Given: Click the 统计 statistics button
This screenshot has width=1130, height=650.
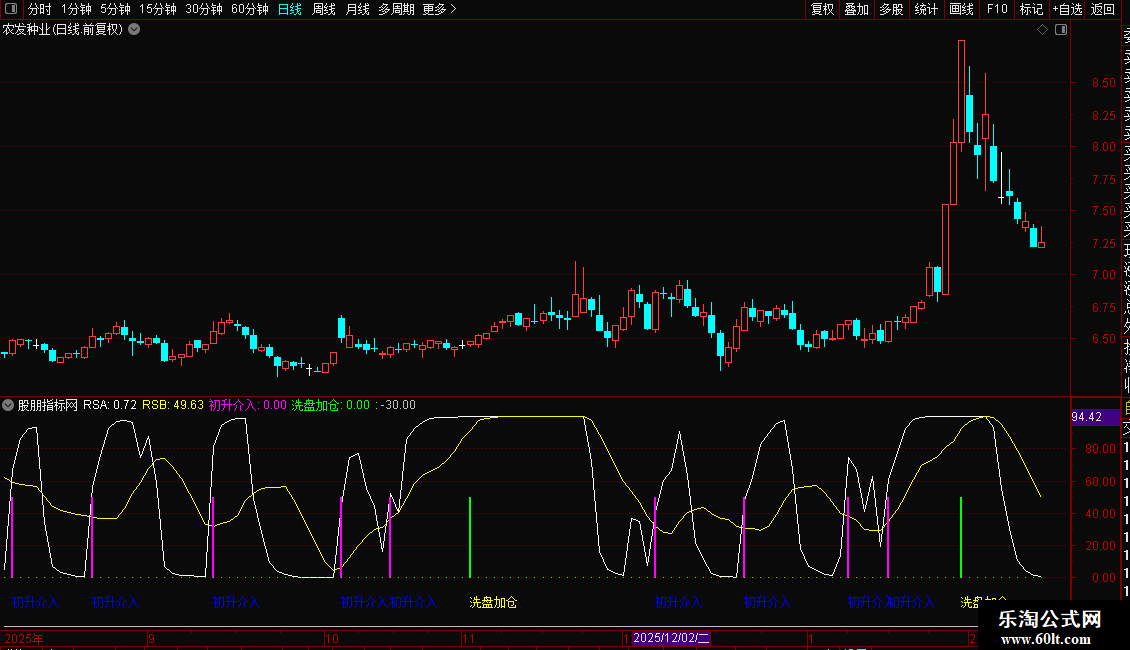Looking at the screenshot, I should point(927,9).
